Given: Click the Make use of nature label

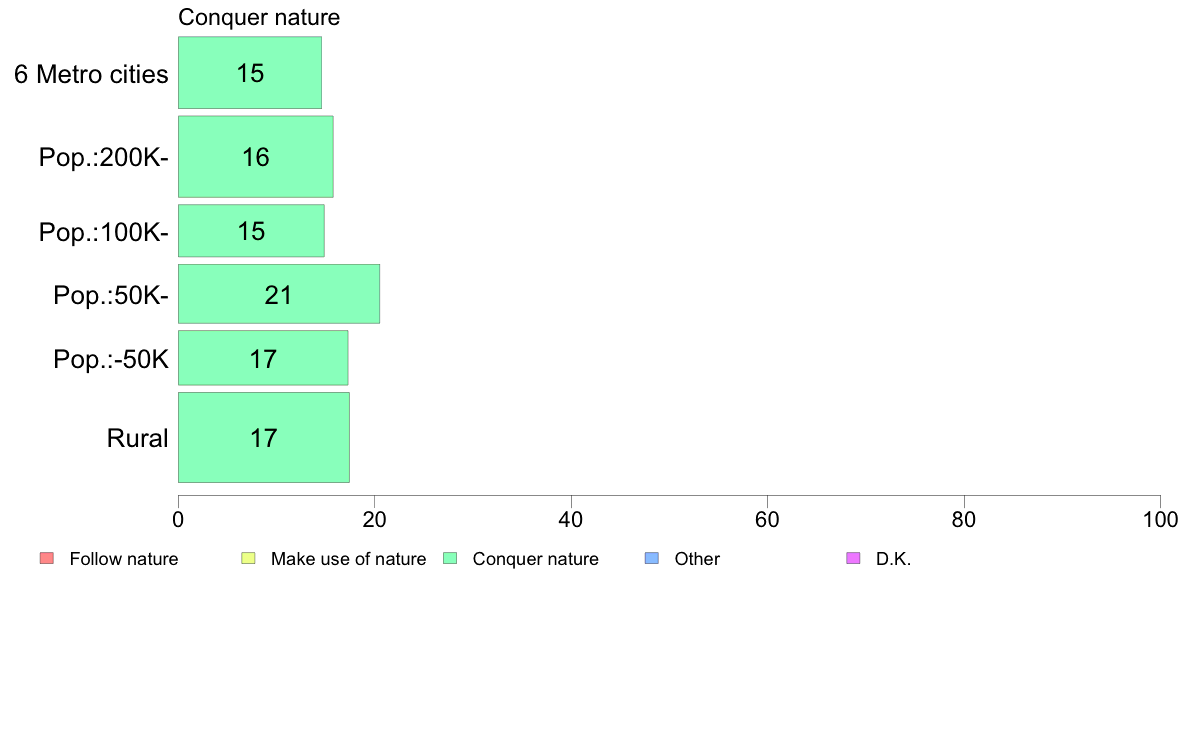Looking at the screenshot, I should pos(349,559).
